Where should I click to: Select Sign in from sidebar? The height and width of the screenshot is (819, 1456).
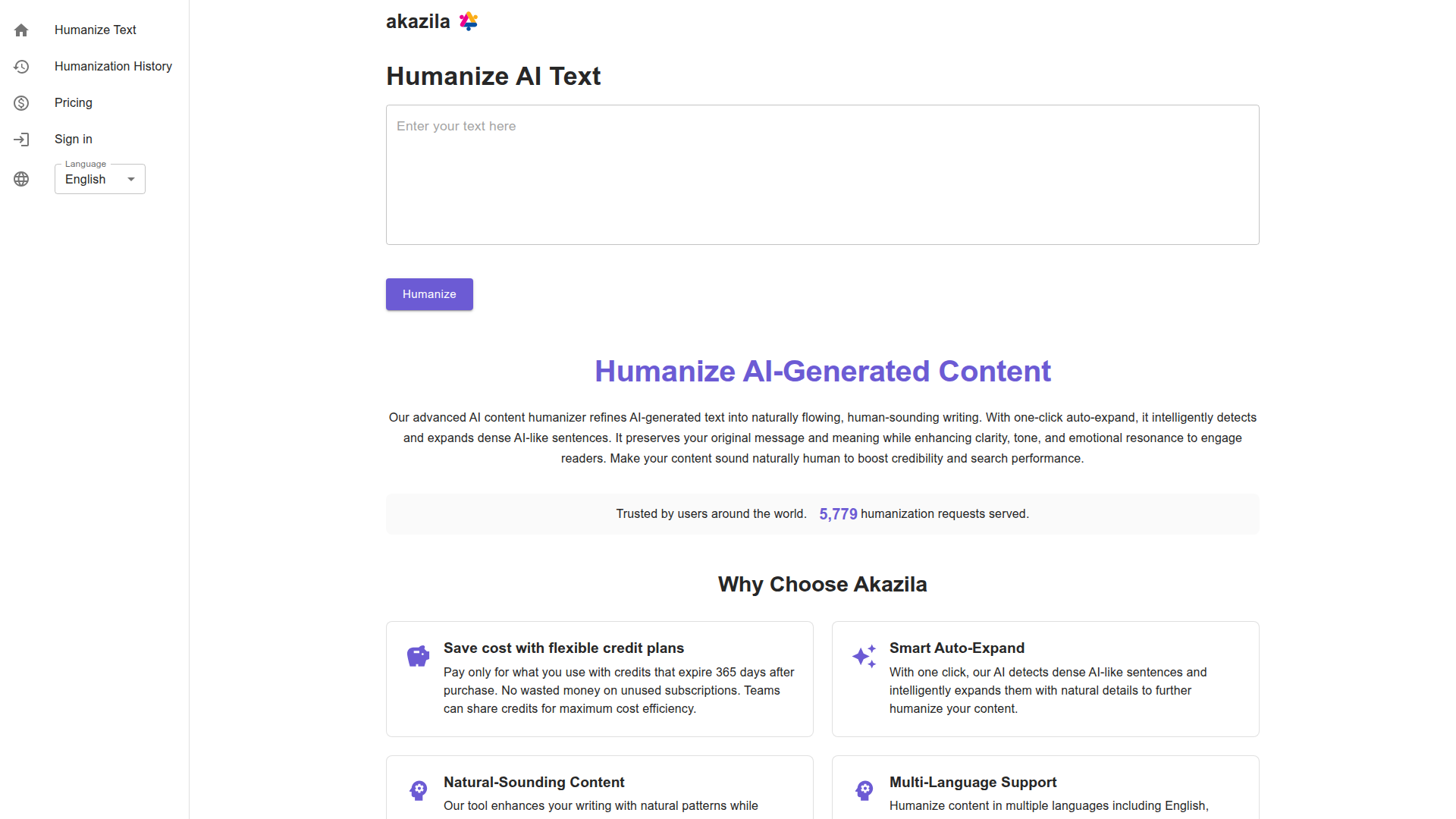pos(74,140)
